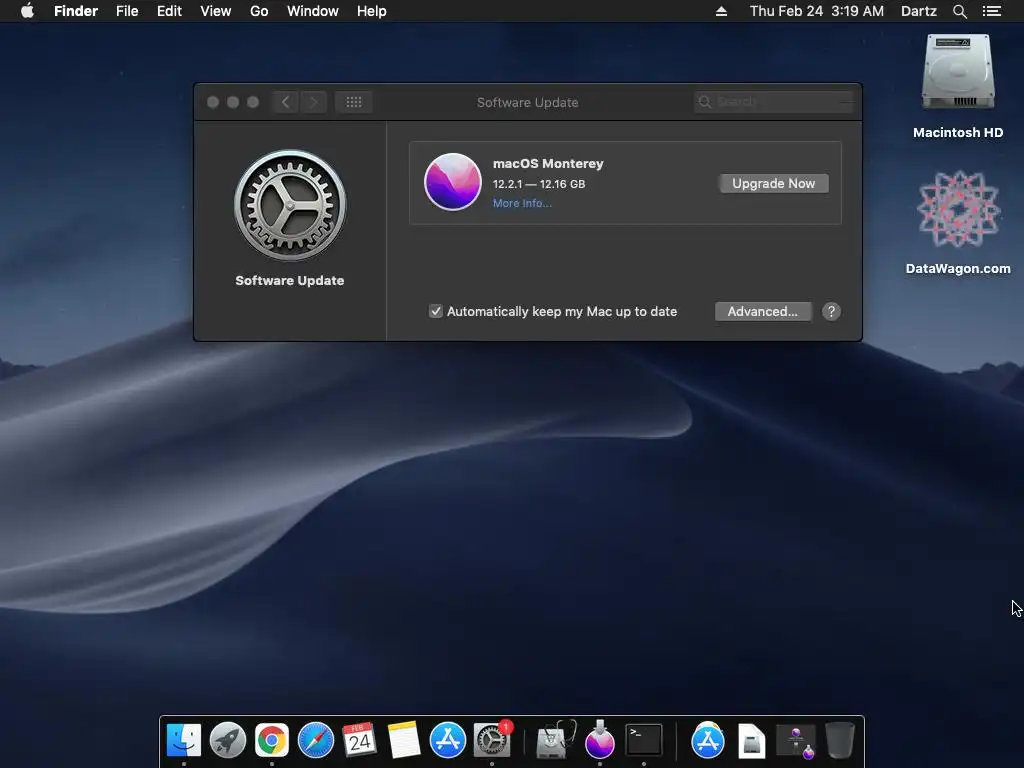Open the Dock stack beside Trash
Image resolution: width=1024 pixels, height=768 pixels.
pos(795,741)
